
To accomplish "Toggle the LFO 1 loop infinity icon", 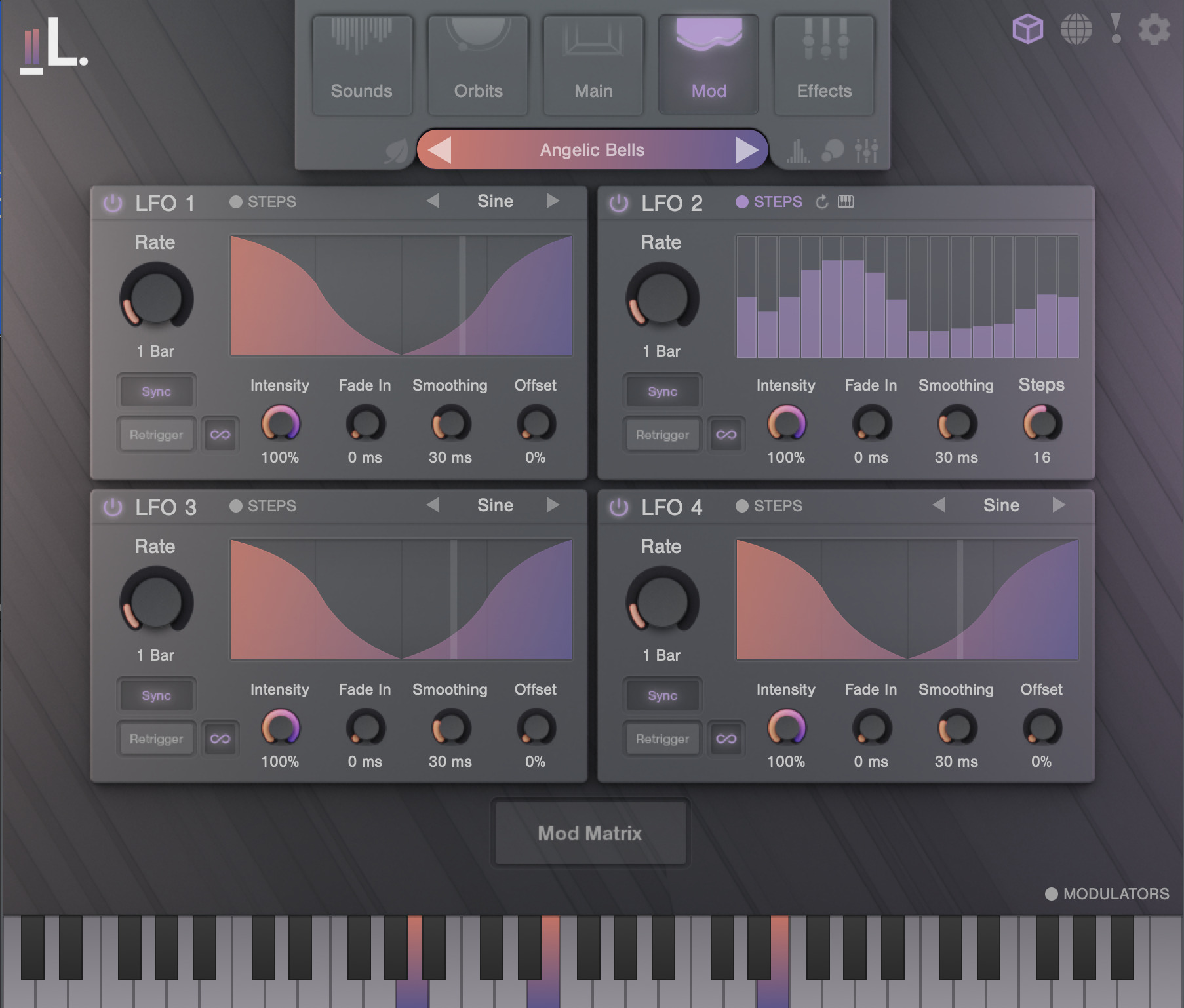I will [x=220, y=435].
